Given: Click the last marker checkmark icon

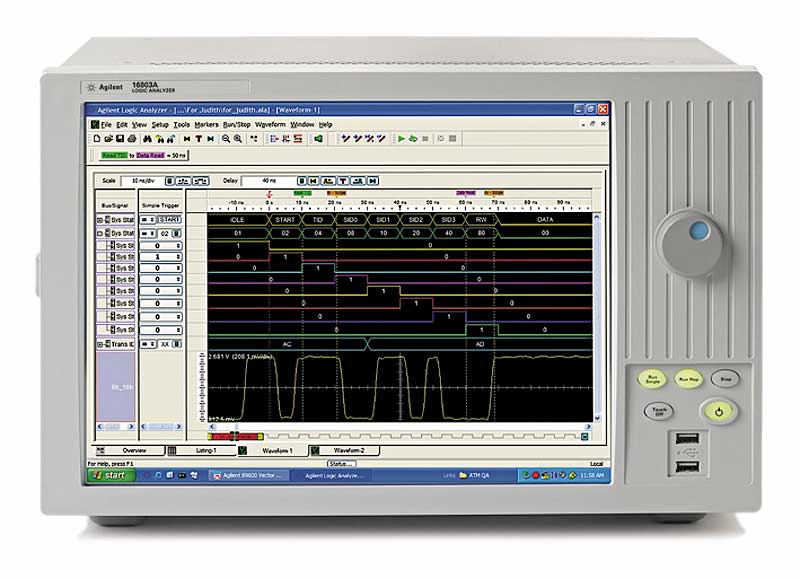Looking at the screenshot, I should [381, 138].
